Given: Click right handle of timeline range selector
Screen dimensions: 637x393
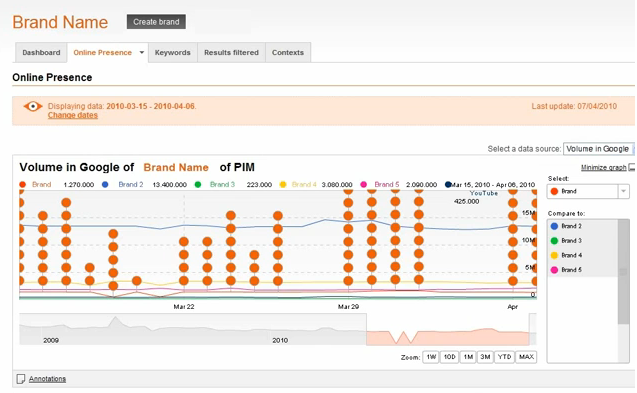Looking at the screenshot, I should (530, 329).
